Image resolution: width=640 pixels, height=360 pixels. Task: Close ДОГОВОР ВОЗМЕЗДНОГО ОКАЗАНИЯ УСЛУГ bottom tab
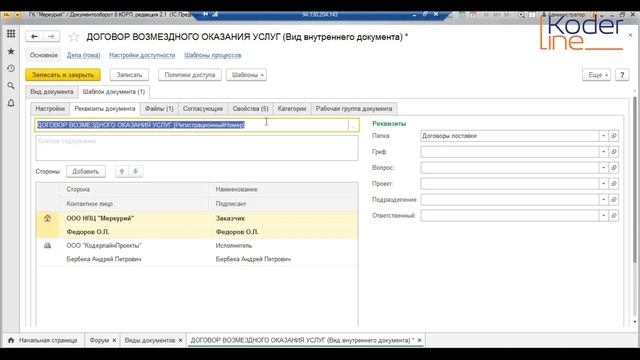[x=419, y=340]
